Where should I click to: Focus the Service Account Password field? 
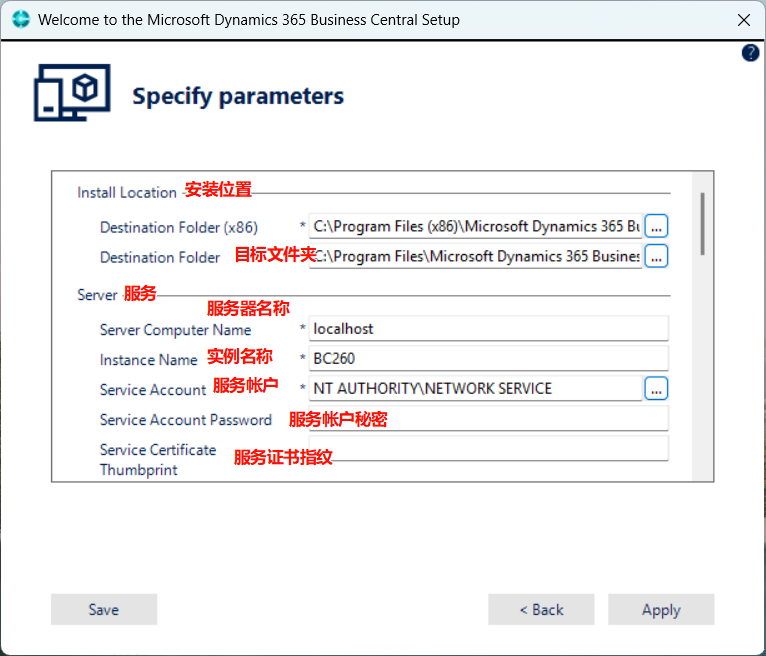point(489,419)
